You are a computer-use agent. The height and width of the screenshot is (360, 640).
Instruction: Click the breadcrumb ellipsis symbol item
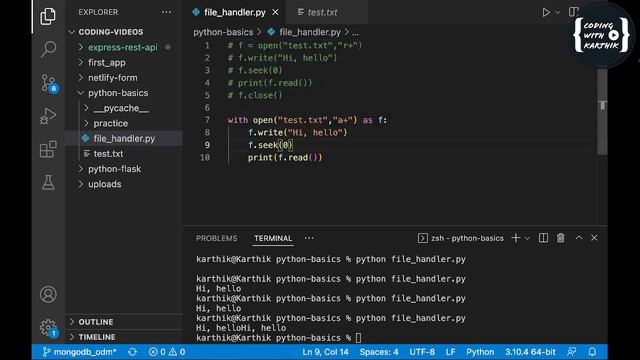click(x=356, y=32)
